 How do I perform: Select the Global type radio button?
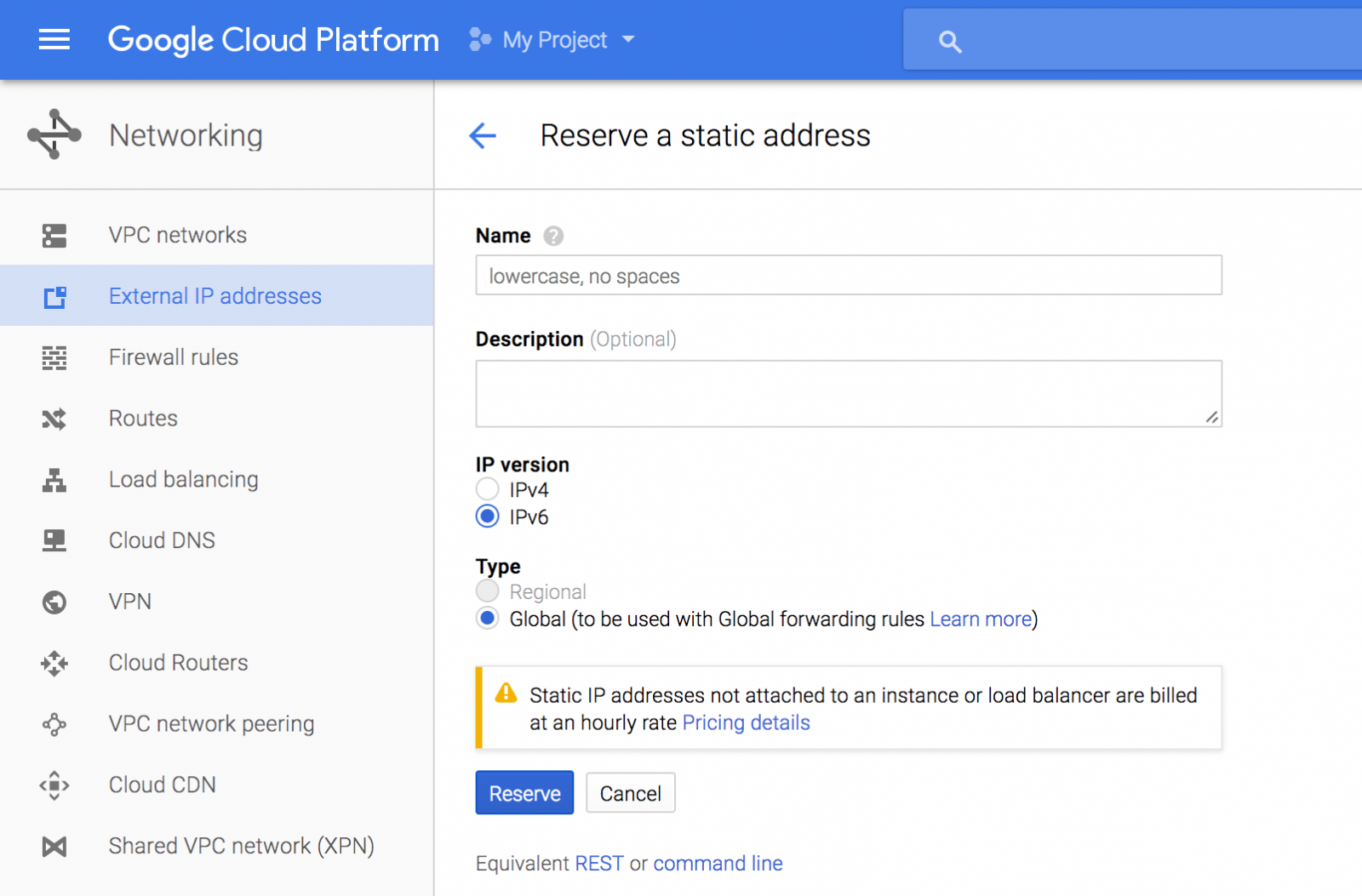coord(488,619)
